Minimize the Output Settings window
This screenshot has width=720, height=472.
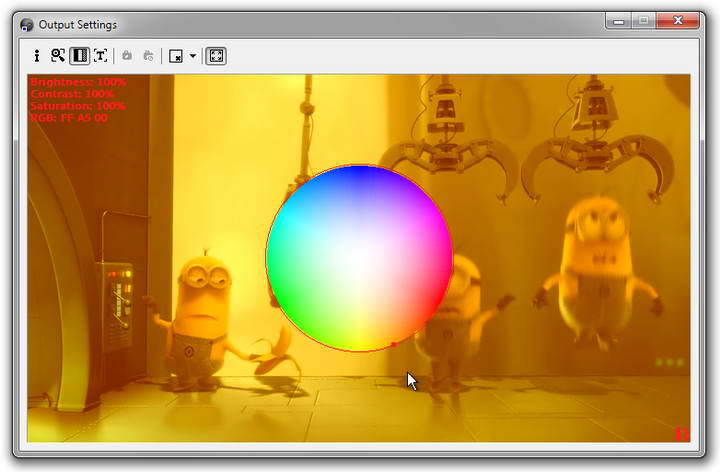point(619,22)
